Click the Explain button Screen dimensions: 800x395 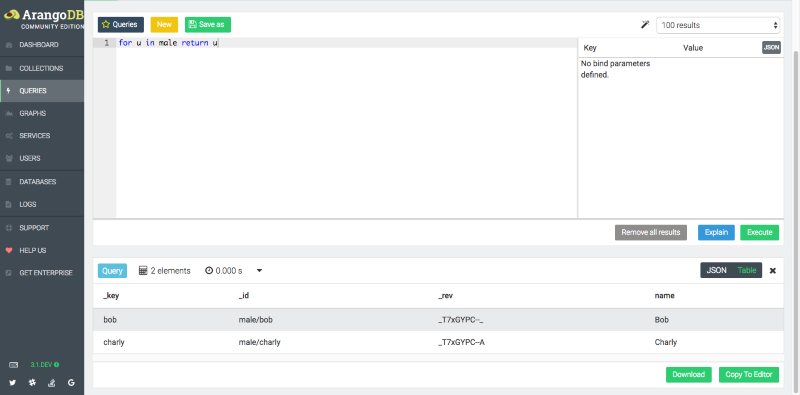(x=716, y=232)
